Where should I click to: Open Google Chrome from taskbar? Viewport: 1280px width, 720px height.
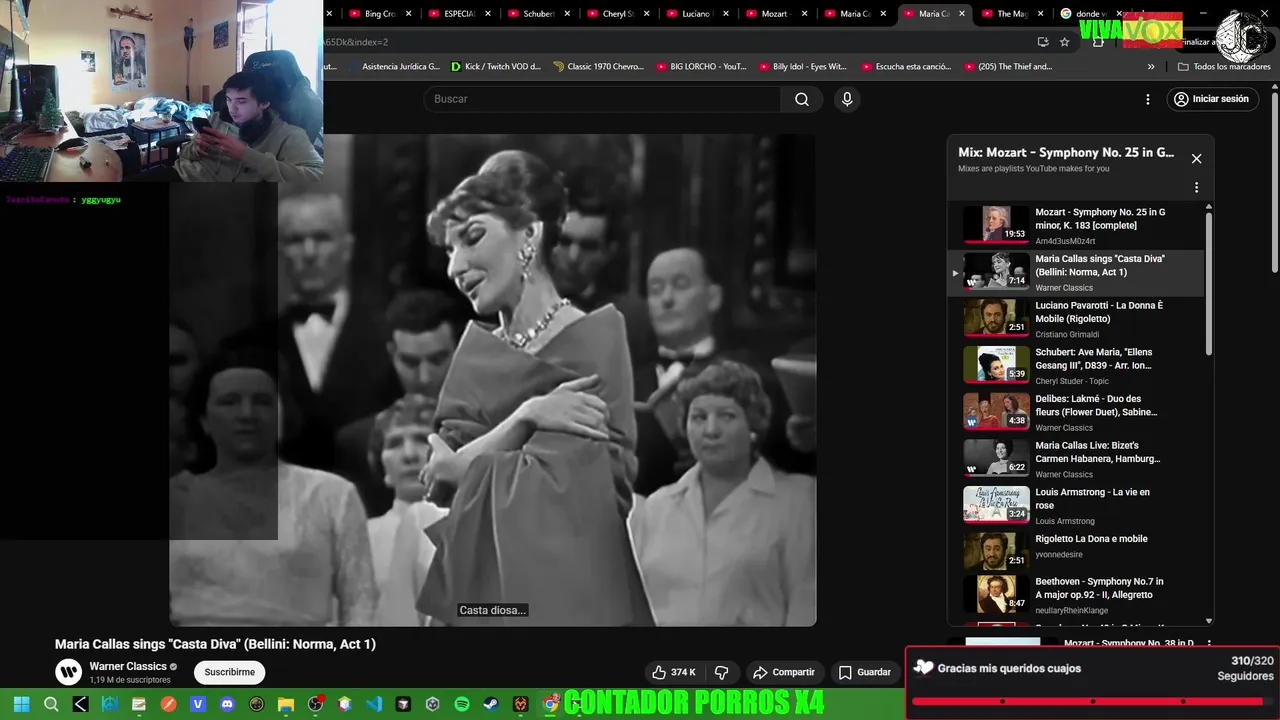point(550,705)
